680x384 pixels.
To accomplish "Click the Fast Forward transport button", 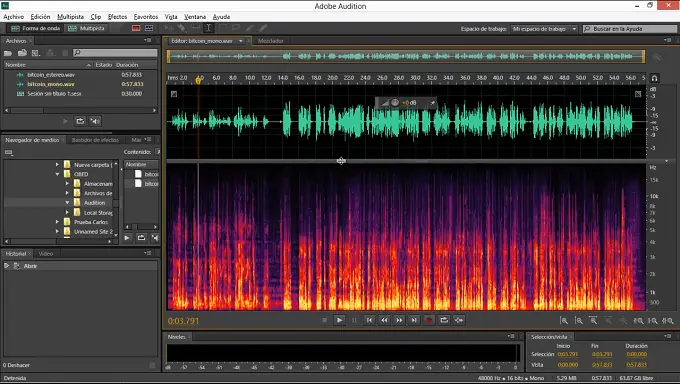I will [399, 320].
